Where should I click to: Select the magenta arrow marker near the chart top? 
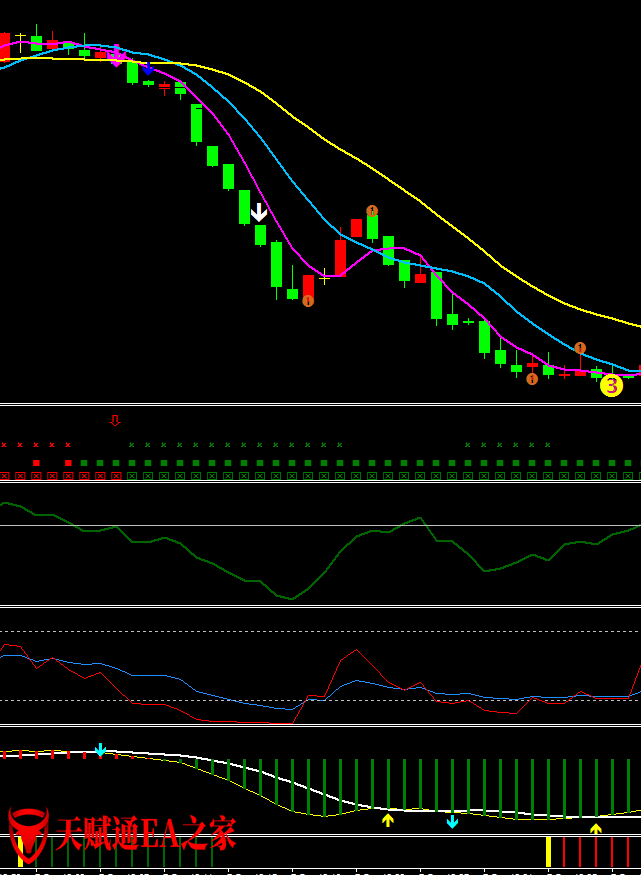[117, 56]
